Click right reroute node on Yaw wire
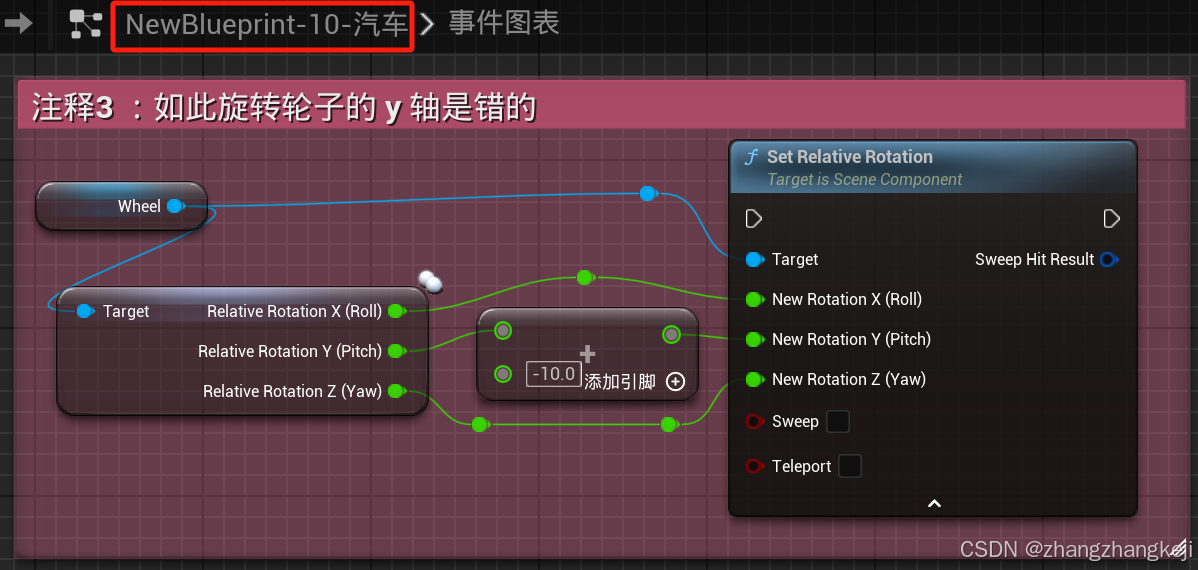The image size is (1198, 570). pos(669,424)
